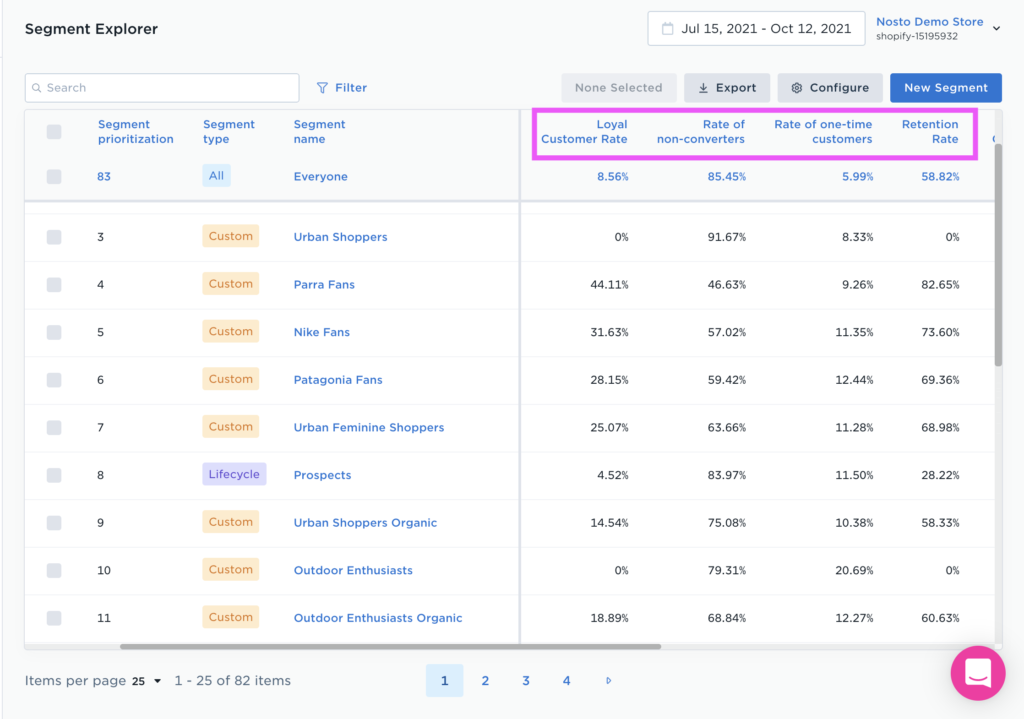Check the Prospects row checkbox
This screenshot has width=1024, height=719.
tap(54, 475)
